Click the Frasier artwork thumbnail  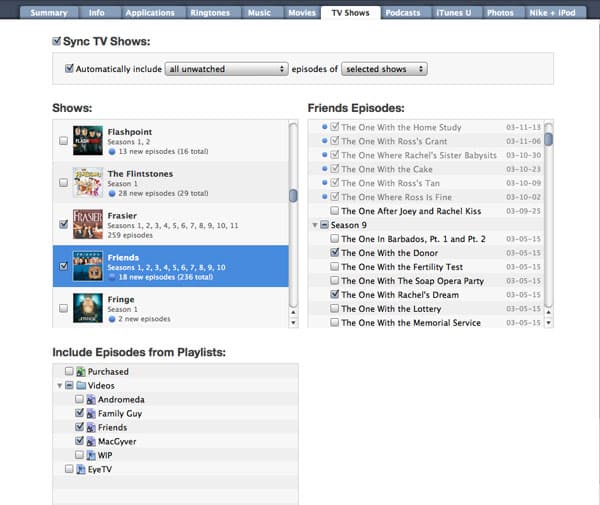88,224
